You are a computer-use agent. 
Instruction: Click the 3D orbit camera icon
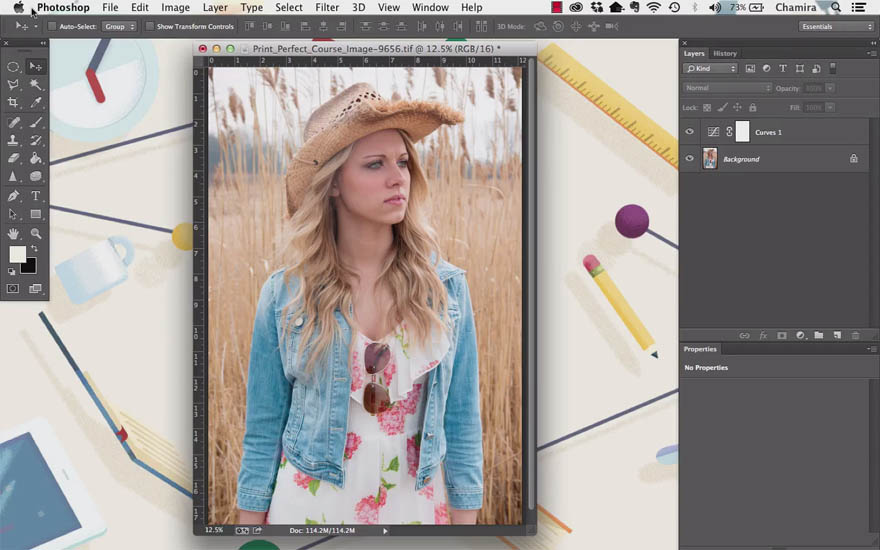point(540,26)
